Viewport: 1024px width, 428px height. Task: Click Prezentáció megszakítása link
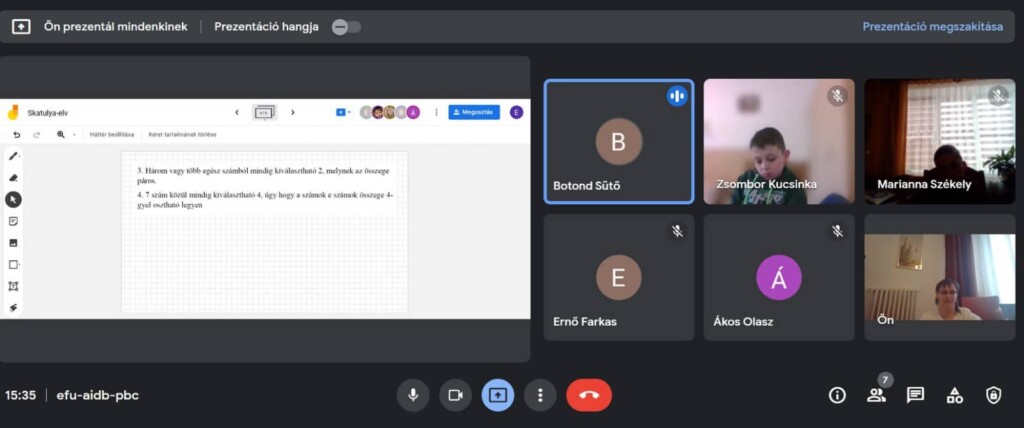(x=932, y=27)
